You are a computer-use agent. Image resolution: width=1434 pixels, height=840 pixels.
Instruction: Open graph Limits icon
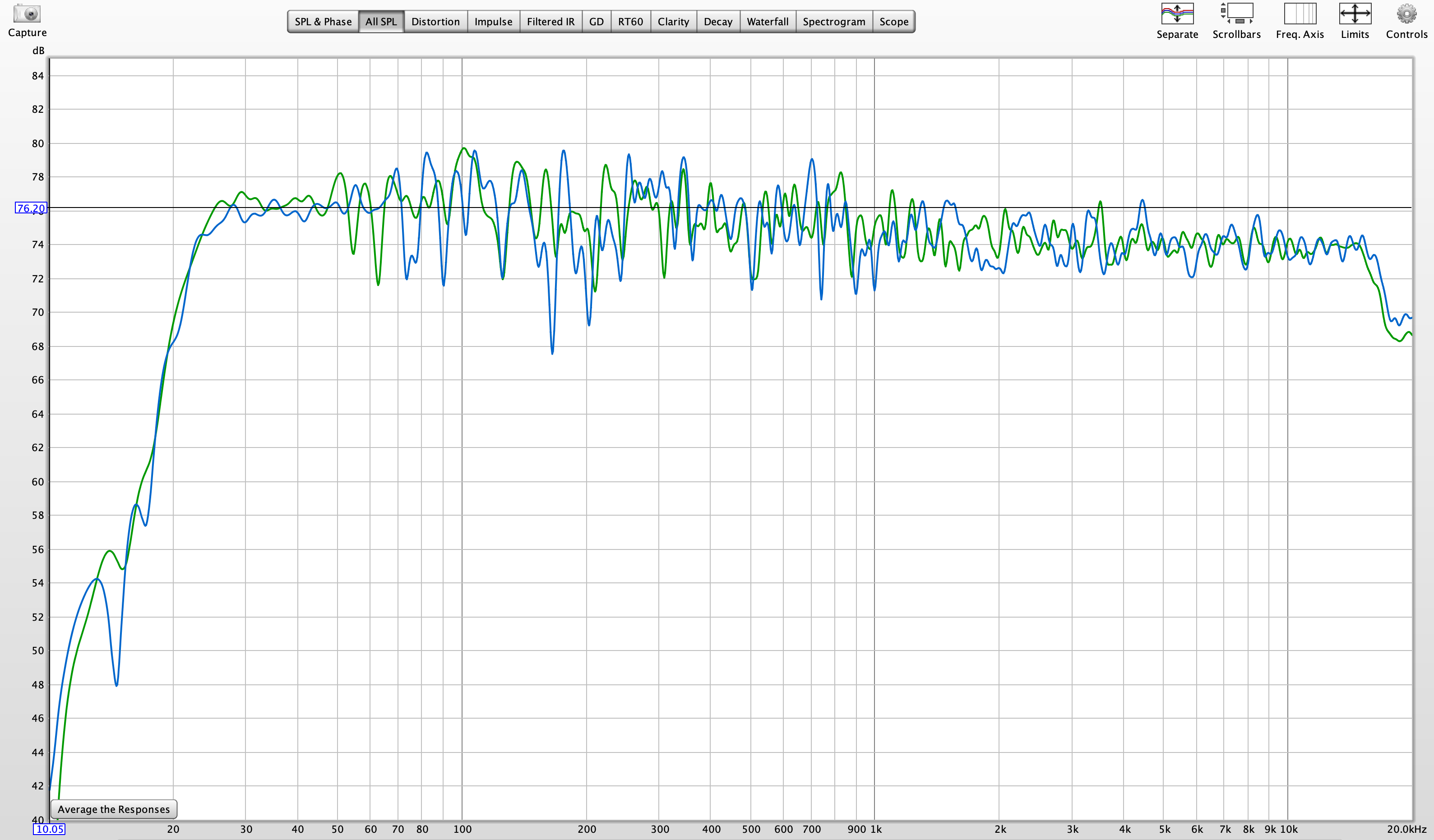[x=1354, y=14]
